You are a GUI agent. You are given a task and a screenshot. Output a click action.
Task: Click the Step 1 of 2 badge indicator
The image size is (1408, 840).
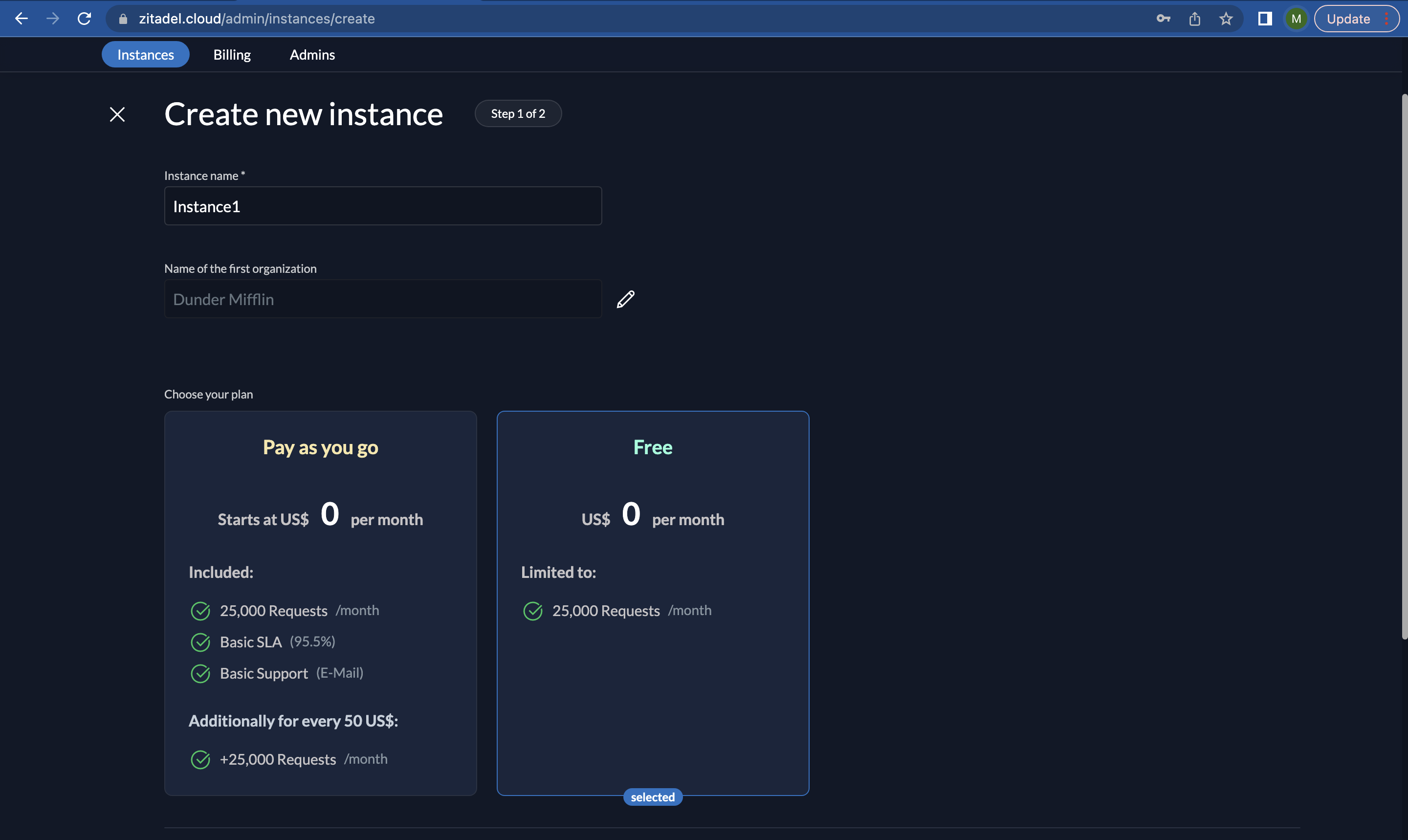pos(518,113)
